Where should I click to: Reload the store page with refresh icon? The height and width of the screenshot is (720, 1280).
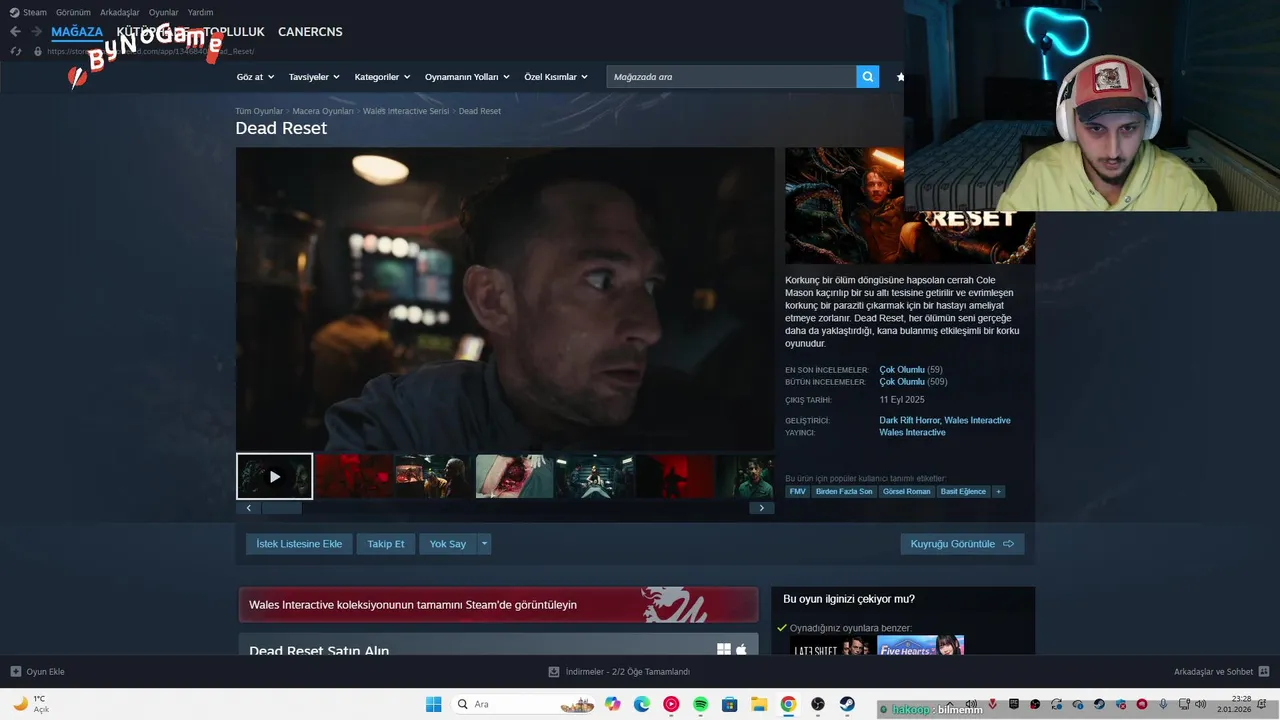point(15,51)
